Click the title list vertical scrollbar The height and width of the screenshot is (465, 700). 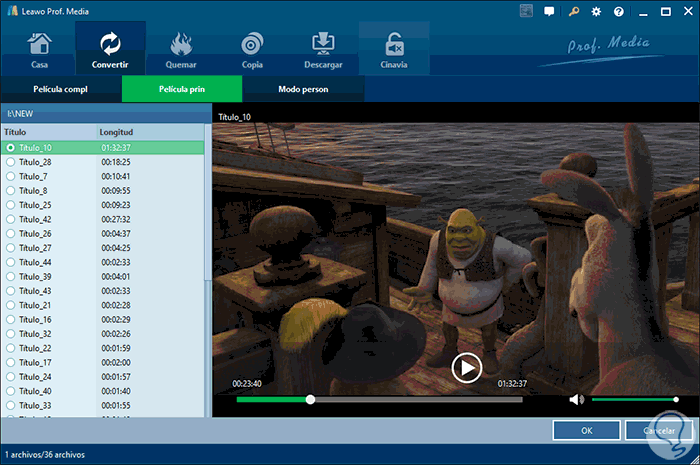click(208, 203)
